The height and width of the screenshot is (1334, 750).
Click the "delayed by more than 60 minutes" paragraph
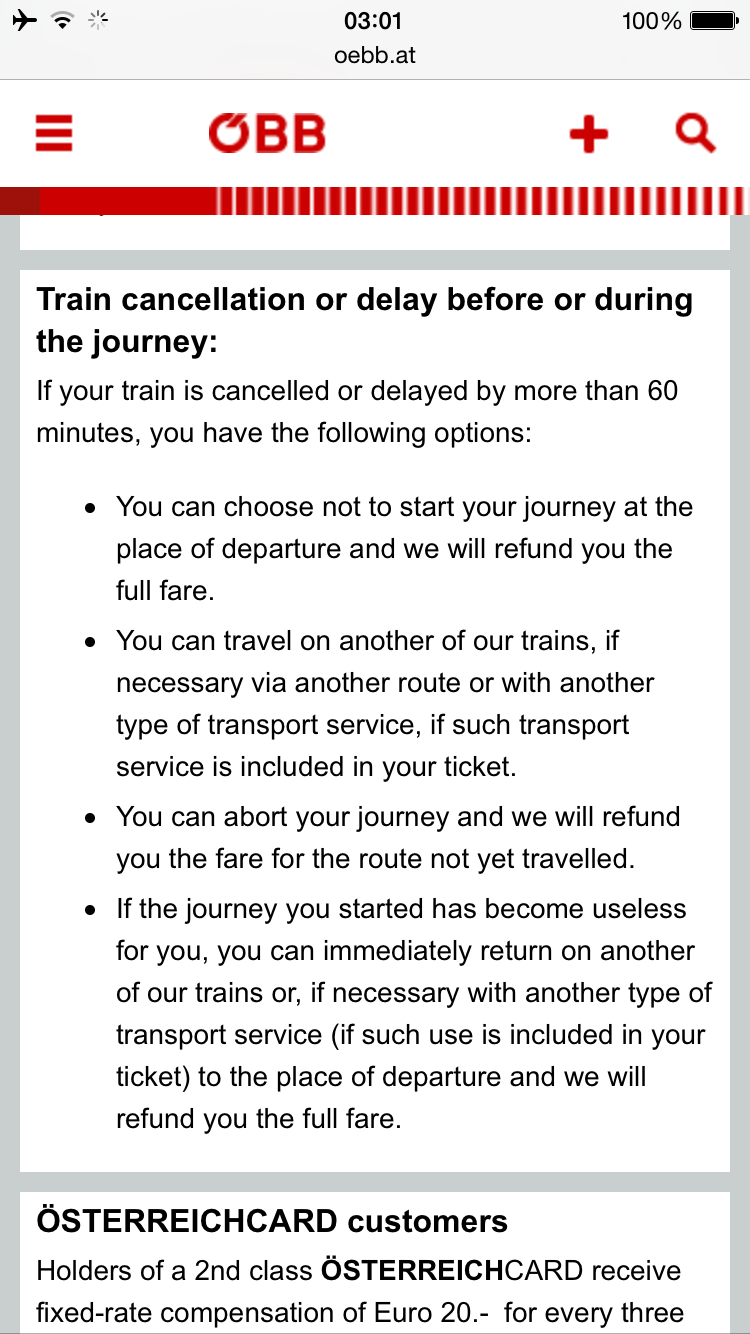(357, 411)
